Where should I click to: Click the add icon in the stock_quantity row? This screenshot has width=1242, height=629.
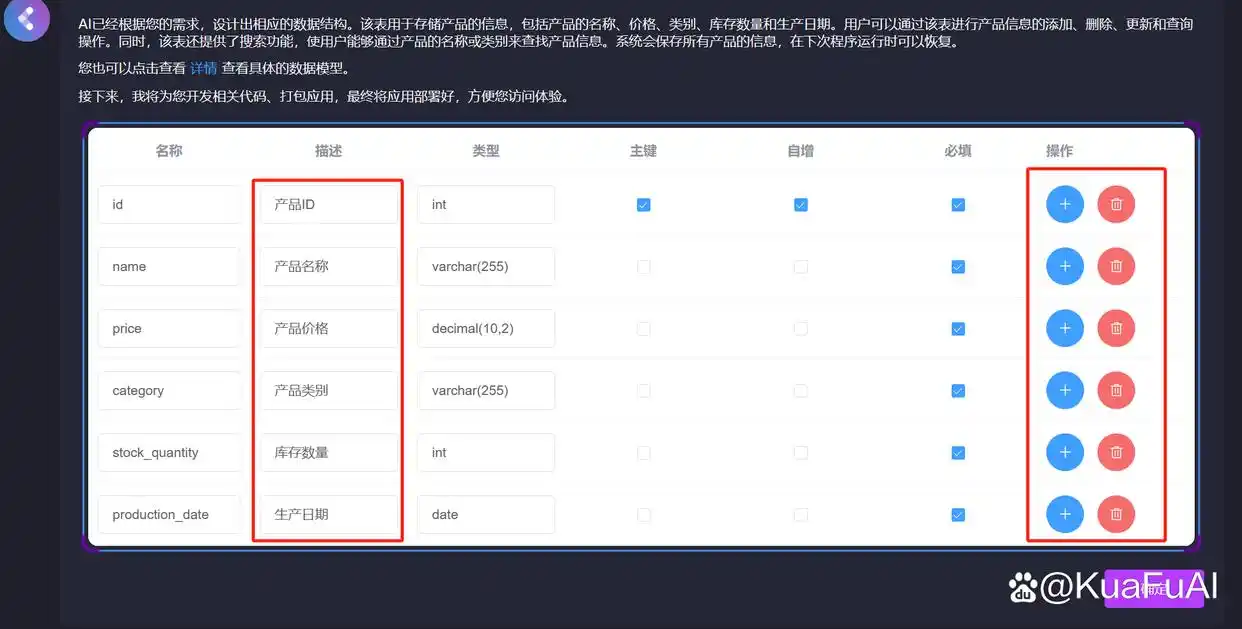click(1064, 452)
